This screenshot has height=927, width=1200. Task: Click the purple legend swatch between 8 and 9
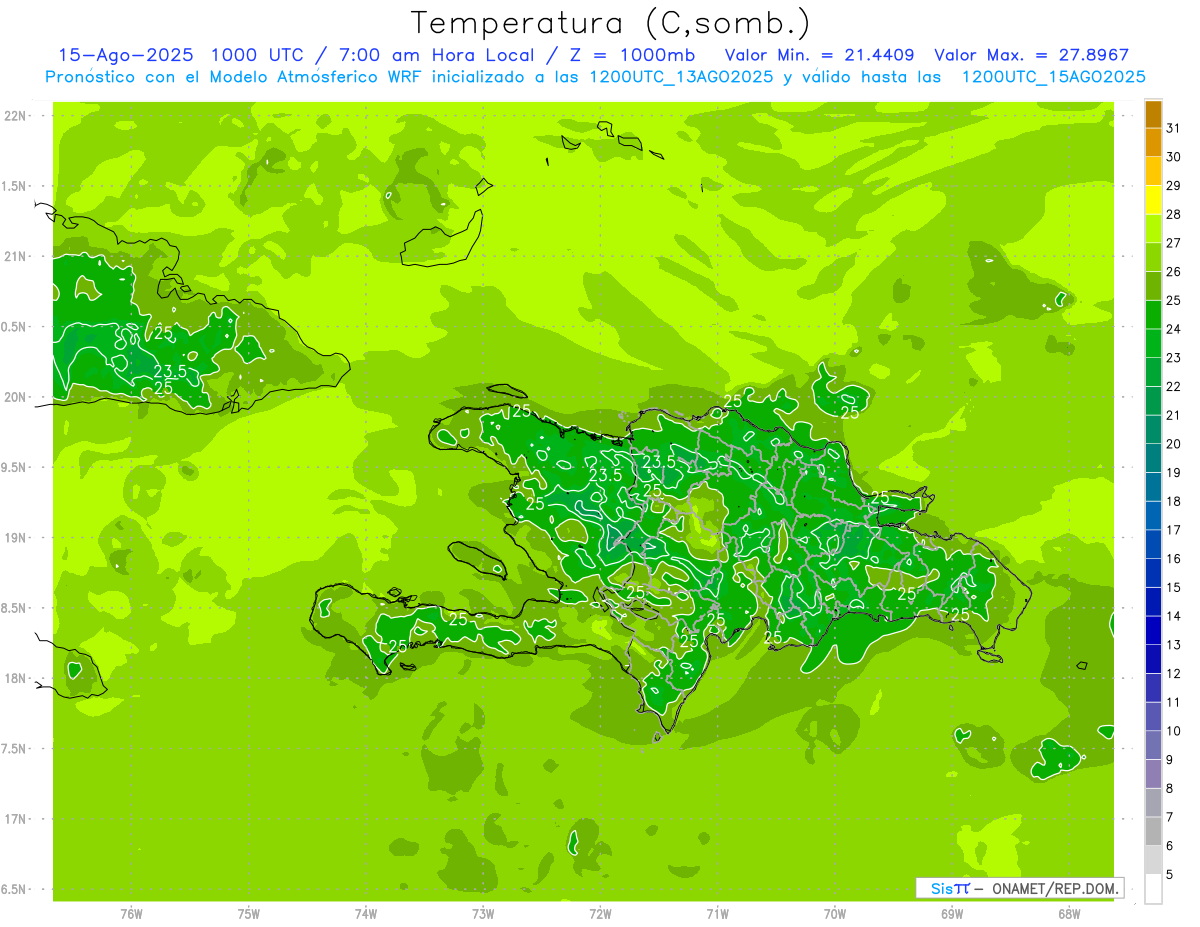pos(1153,774)
